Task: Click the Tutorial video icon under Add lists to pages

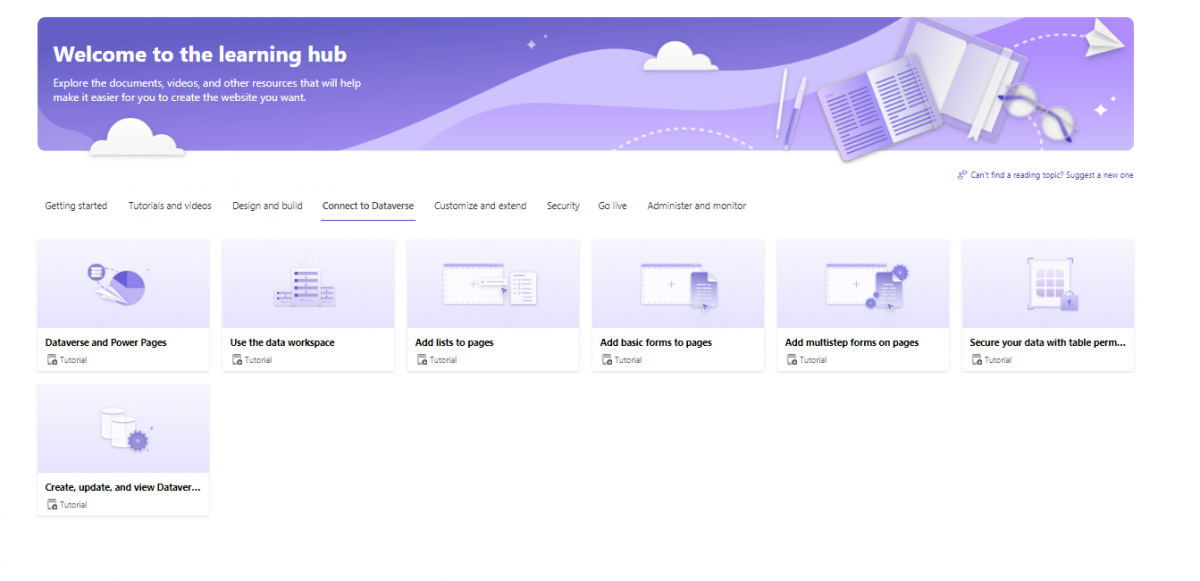Action: (422, 359)
